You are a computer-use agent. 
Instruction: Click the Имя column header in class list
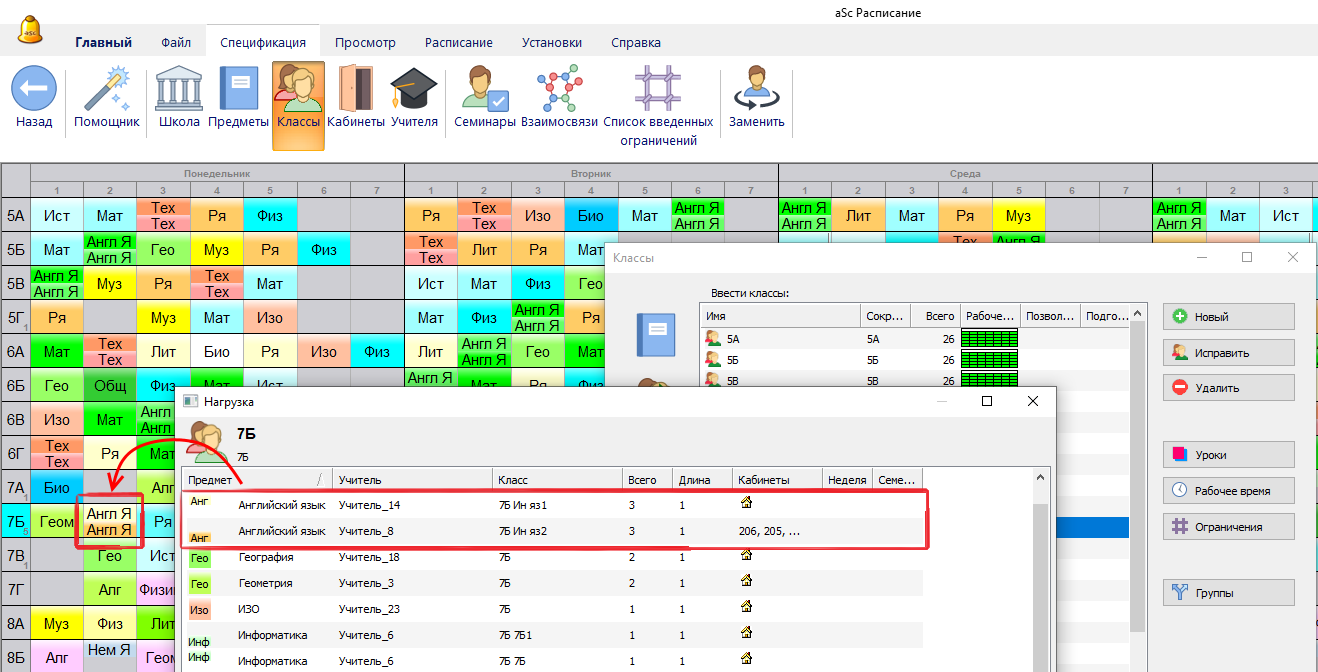pos(780,316)
